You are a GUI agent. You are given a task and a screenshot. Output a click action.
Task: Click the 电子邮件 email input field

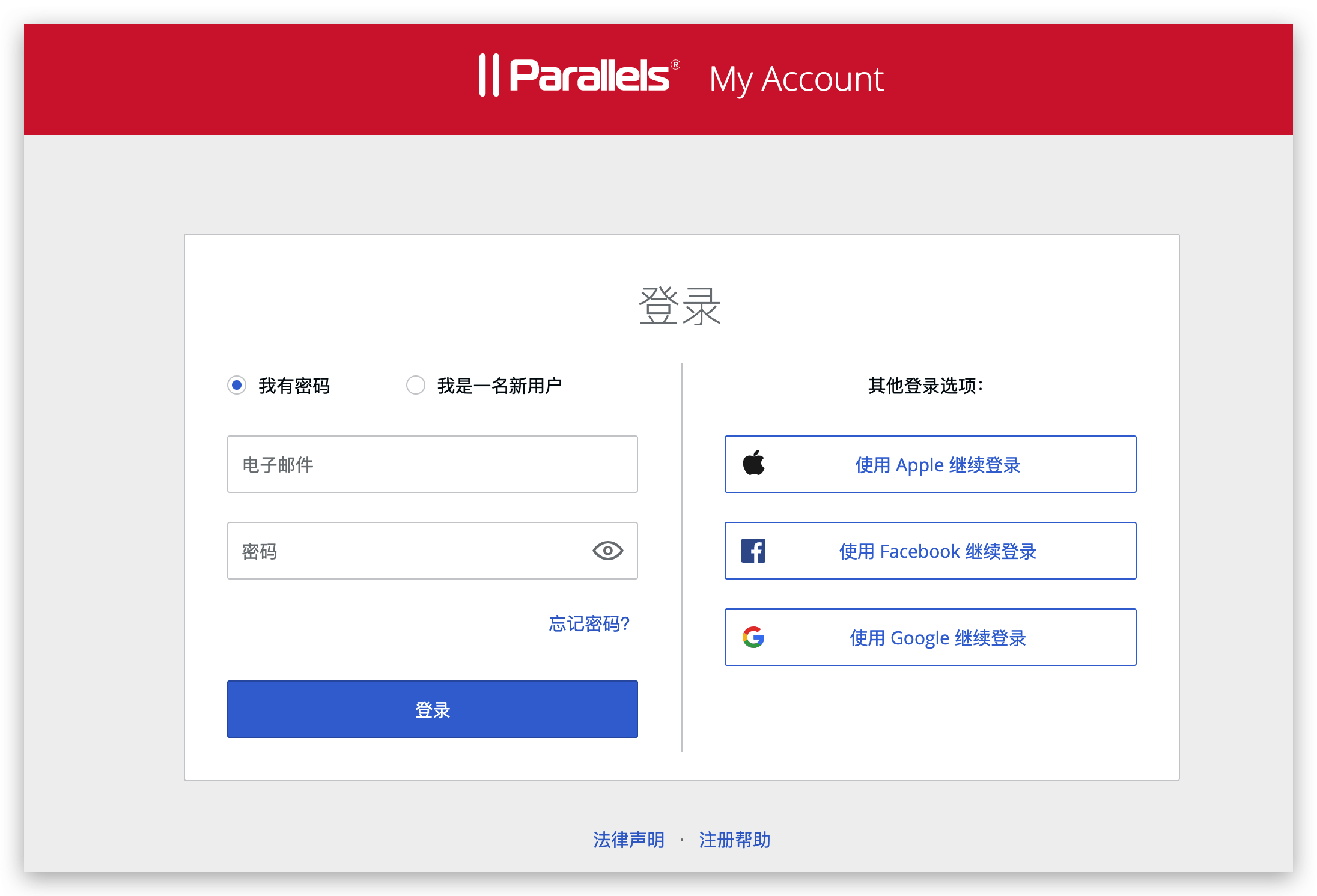(x=433, y=463)
